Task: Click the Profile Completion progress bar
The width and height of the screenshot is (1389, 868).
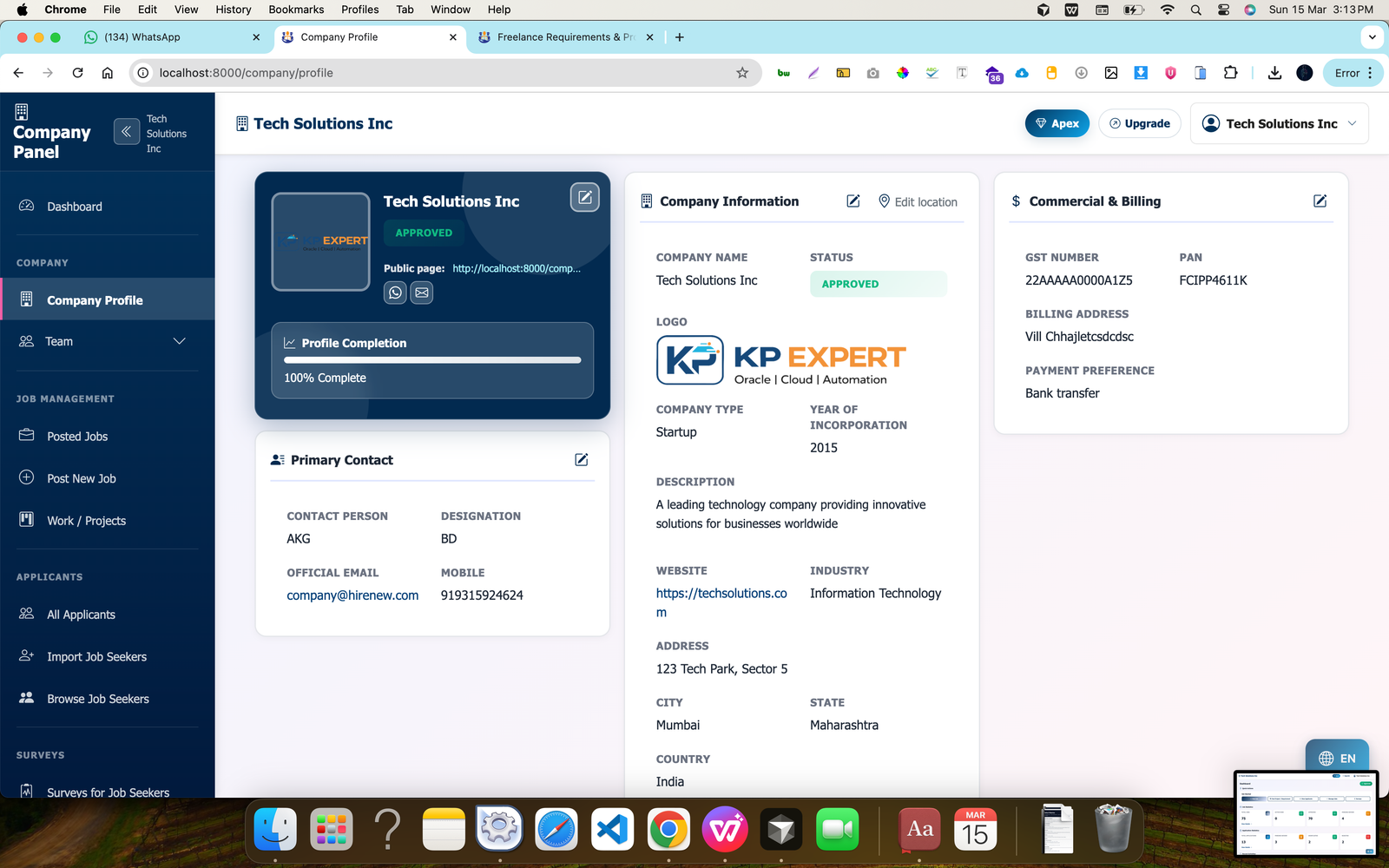Action: [x=432, y=359]
